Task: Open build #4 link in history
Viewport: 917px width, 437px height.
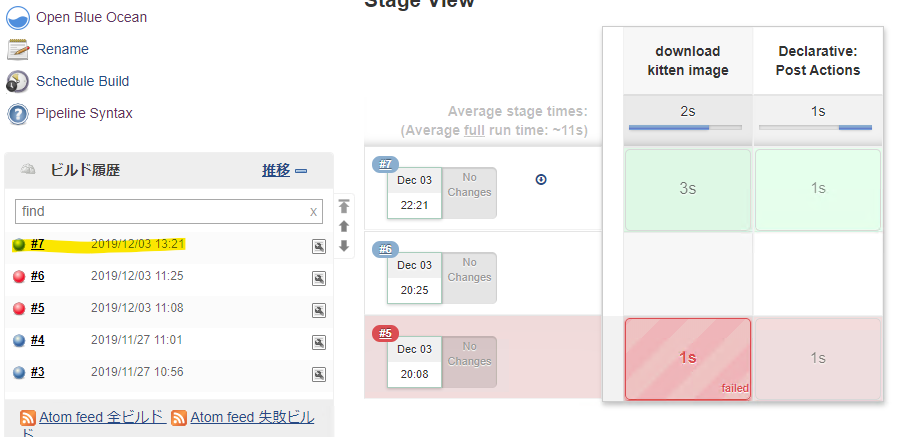Action: [x=37, y=340]
